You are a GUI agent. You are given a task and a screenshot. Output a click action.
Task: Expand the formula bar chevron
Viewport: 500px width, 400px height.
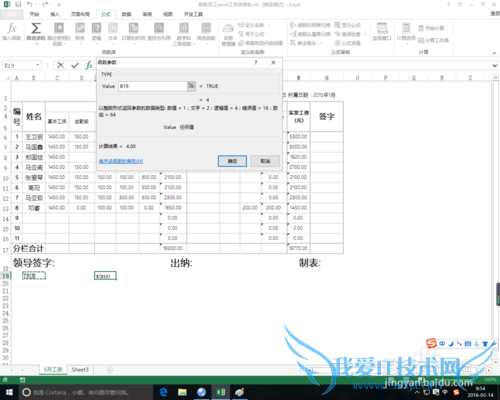pyautogui.click(x=495, y=66)
